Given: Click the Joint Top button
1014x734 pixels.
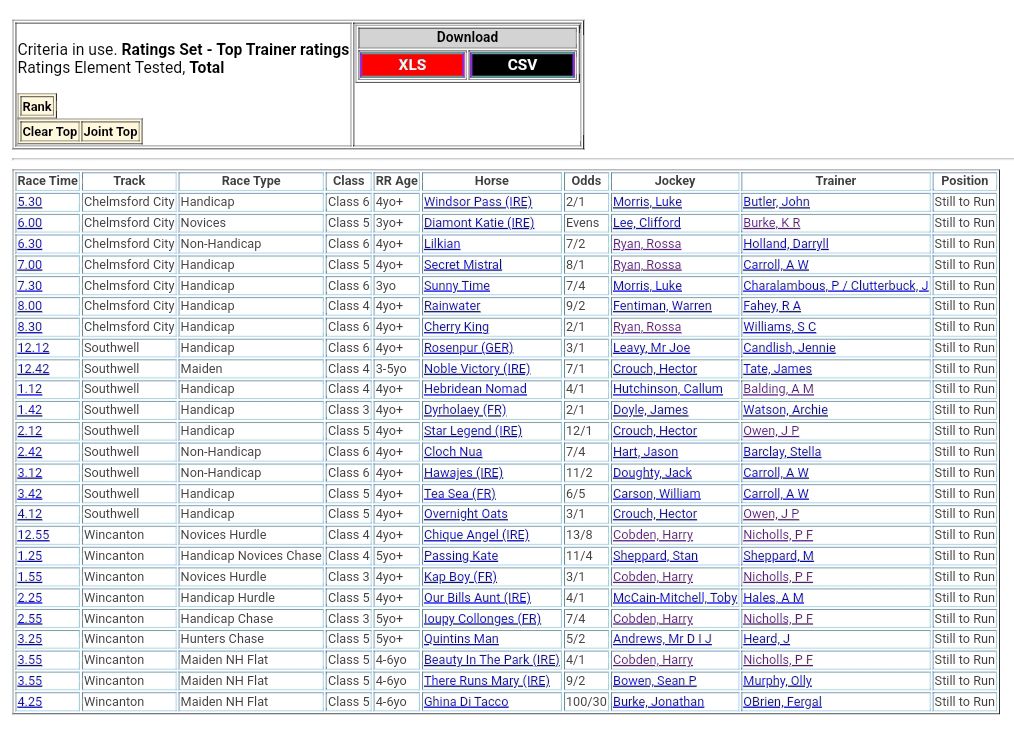Looking at the screenshot, I should pos(110,132).
